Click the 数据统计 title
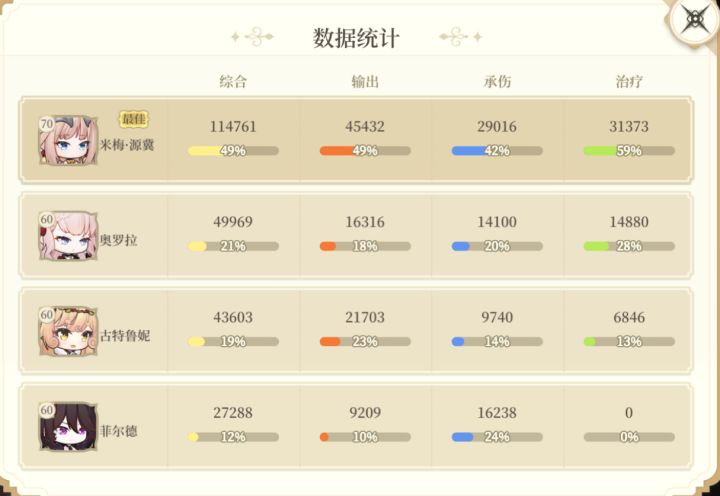The width and height of the screenshot is (720, 496). [356, 38]
